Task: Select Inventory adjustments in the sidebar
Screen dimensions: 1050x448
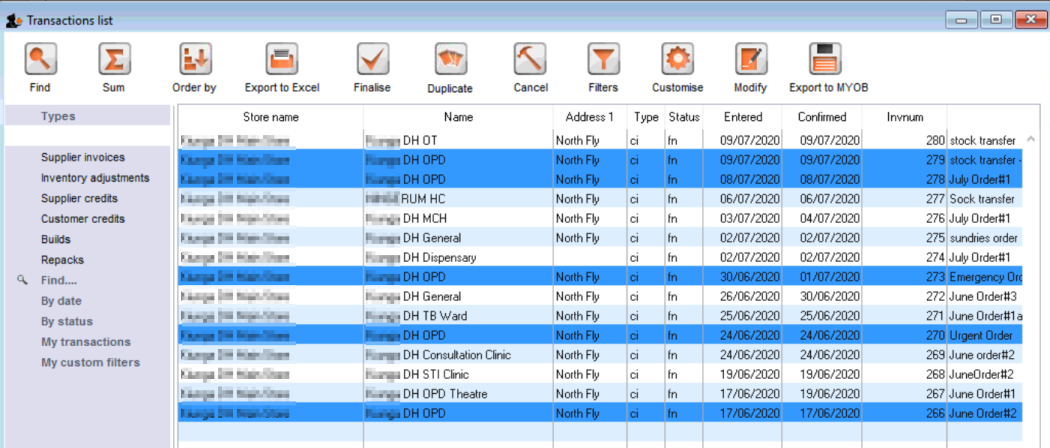Action: click(x=95, y=178)
